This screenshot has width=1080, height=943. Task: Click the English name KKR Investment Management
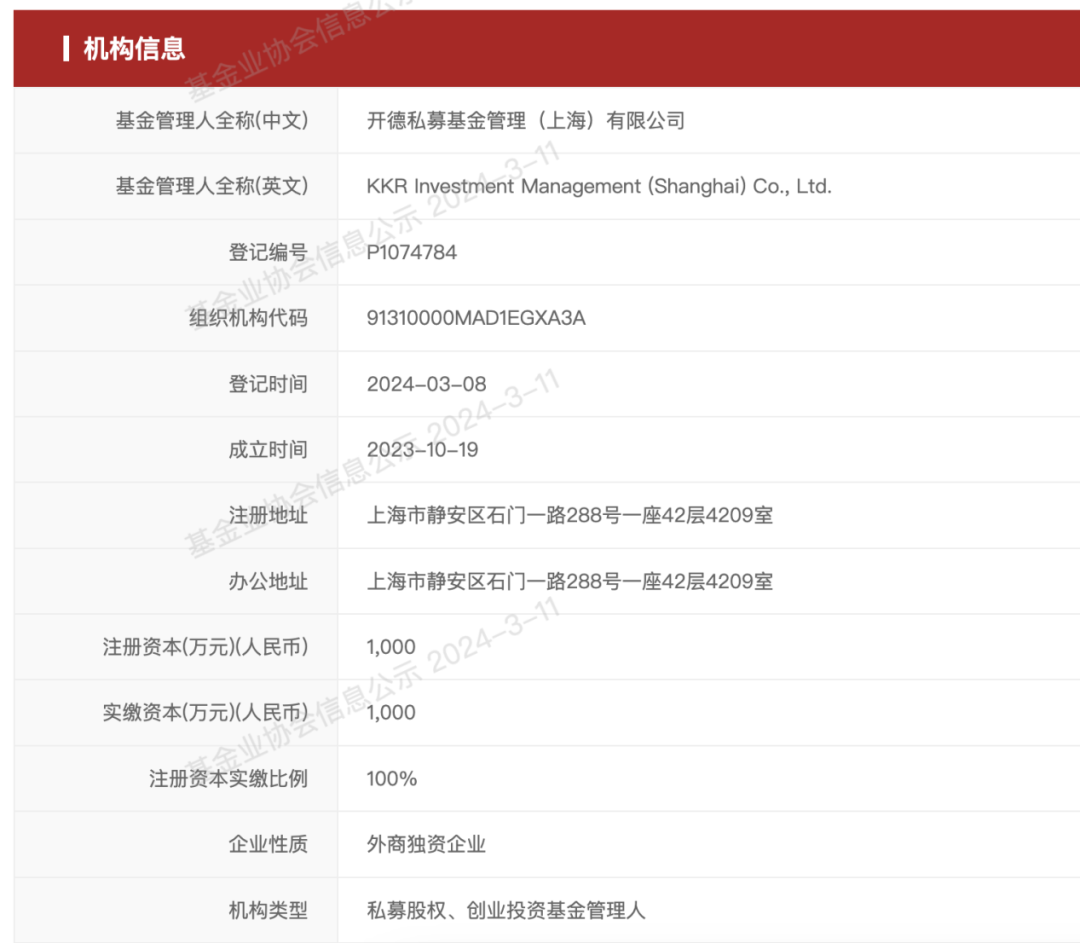coord(598,187)
